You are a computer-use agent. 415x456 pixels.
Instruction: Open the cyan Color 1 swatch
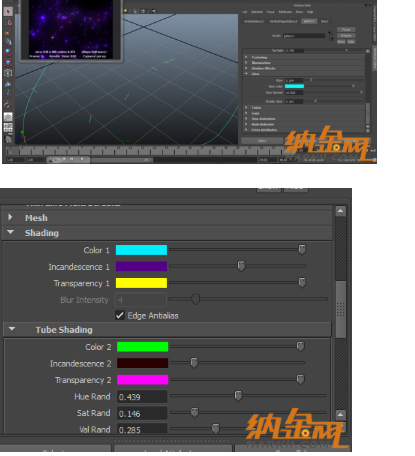[x=141, y=250]
